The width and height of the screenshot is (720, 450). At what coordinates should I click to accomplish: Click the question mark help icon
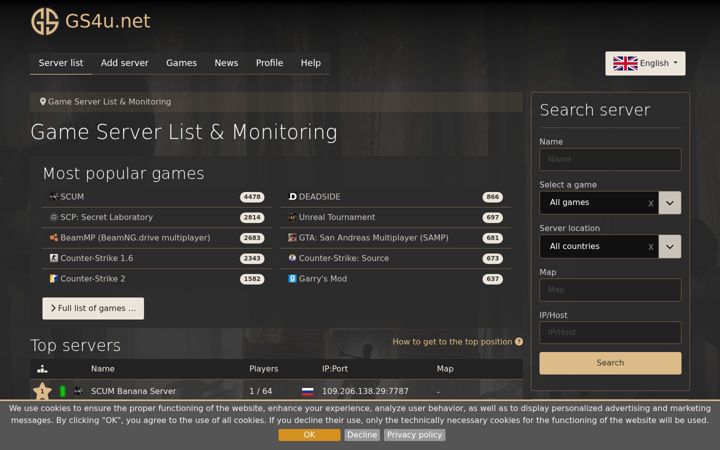click(519, 342)
